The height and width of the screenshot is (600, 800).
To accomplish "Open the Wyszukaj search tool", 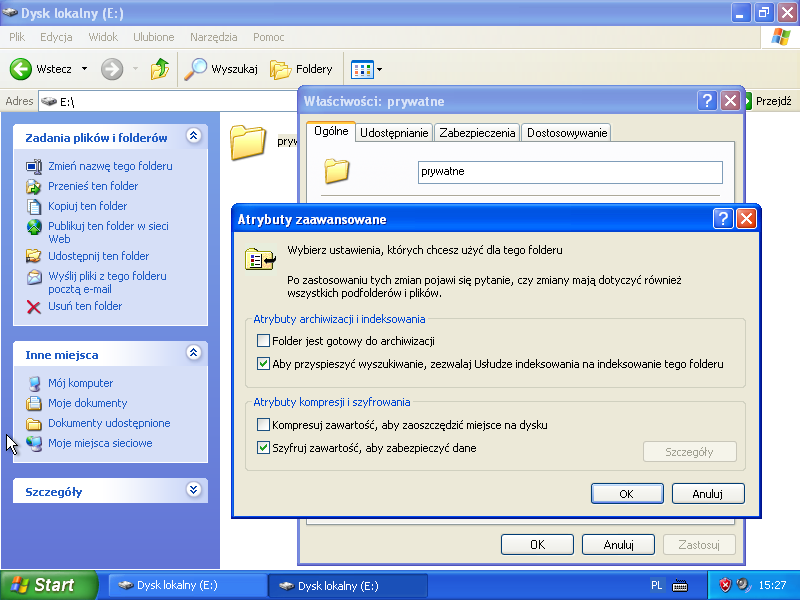I will (x=222, y=69).
